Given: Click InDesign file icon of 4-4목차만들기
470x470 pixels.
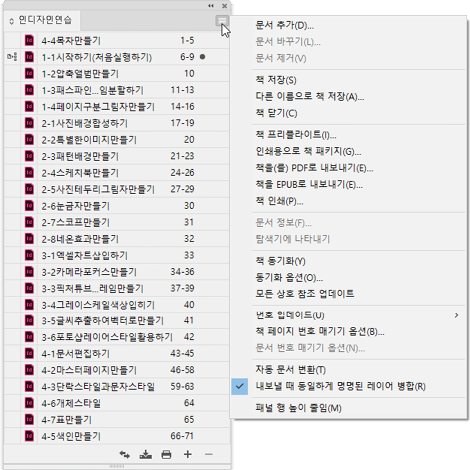Looking at the screenshot, I should tap(29, 40).
